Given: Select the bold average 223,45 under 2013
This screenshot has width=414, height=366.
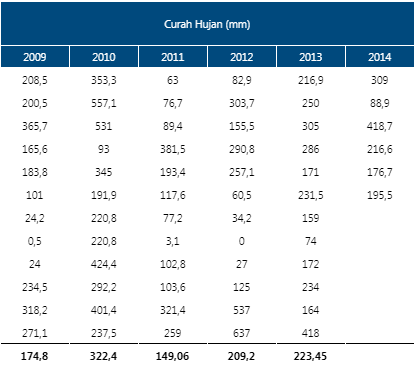Looking at the screenshot, I should point(311,356).
